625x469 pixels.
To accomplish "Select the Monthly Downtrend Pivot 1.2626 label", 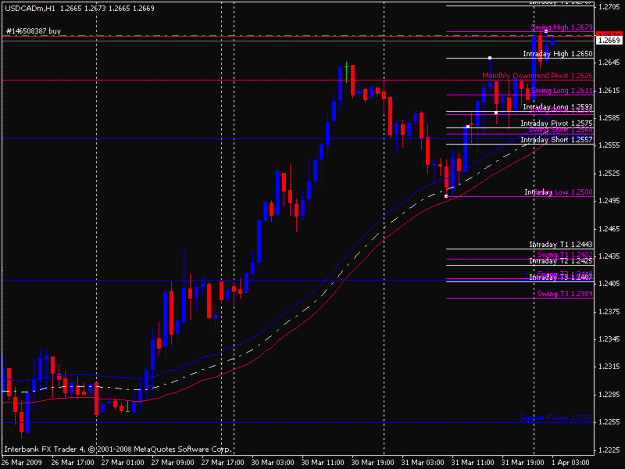I will coord(537,75).
